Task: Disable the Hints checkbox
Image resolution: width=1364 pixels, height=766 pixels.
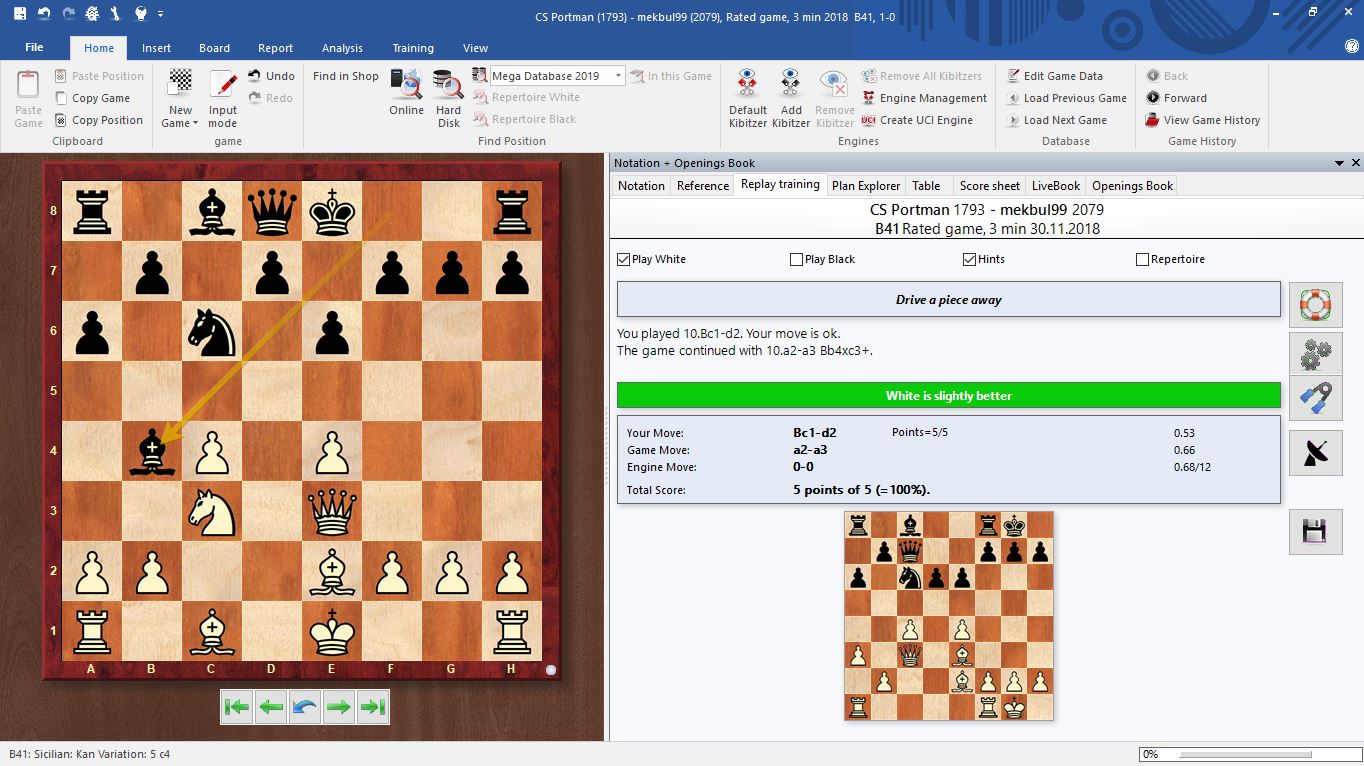Action: click(968, 258)
